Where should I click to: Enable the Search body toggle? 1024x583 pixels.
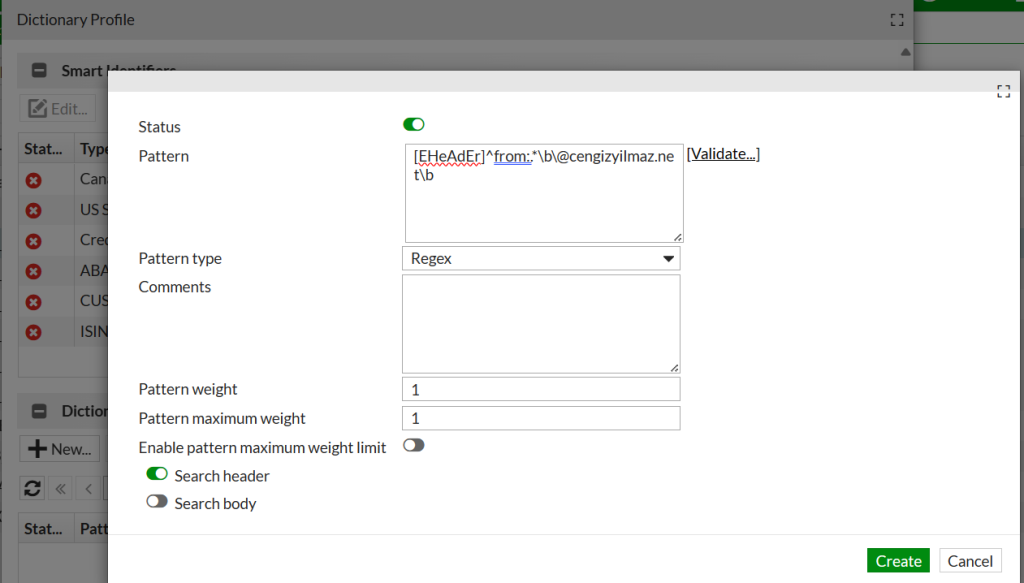point(157,502)
